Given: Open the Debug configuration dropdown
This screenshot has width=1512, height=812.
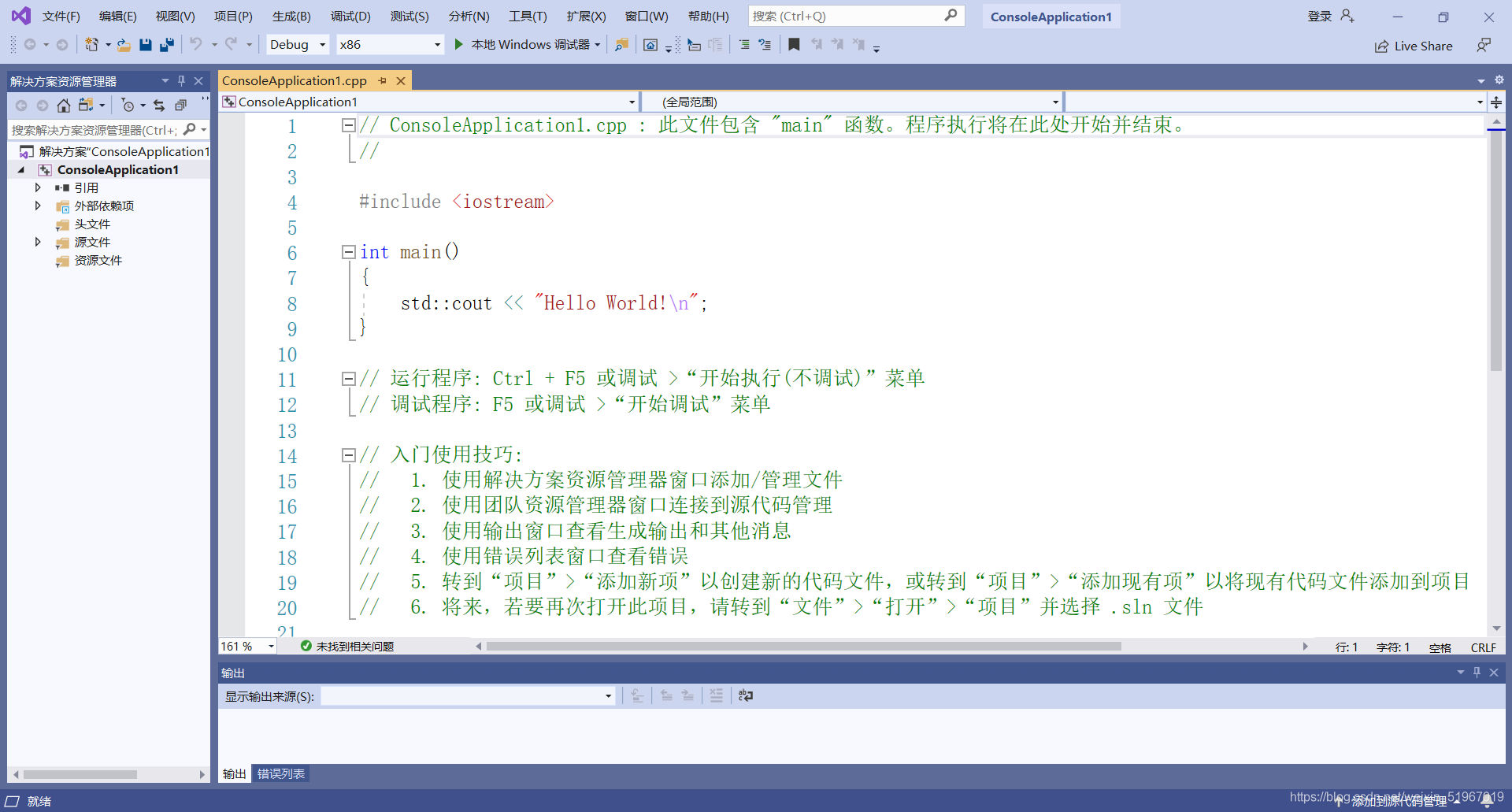Looking at the screenshot, I should (298, 45).
